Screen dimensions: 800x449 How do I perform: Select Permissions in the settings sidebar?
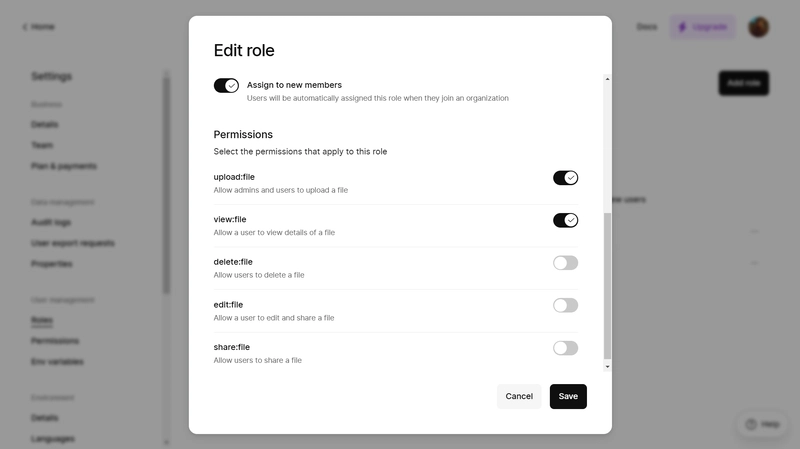[55, 341]
